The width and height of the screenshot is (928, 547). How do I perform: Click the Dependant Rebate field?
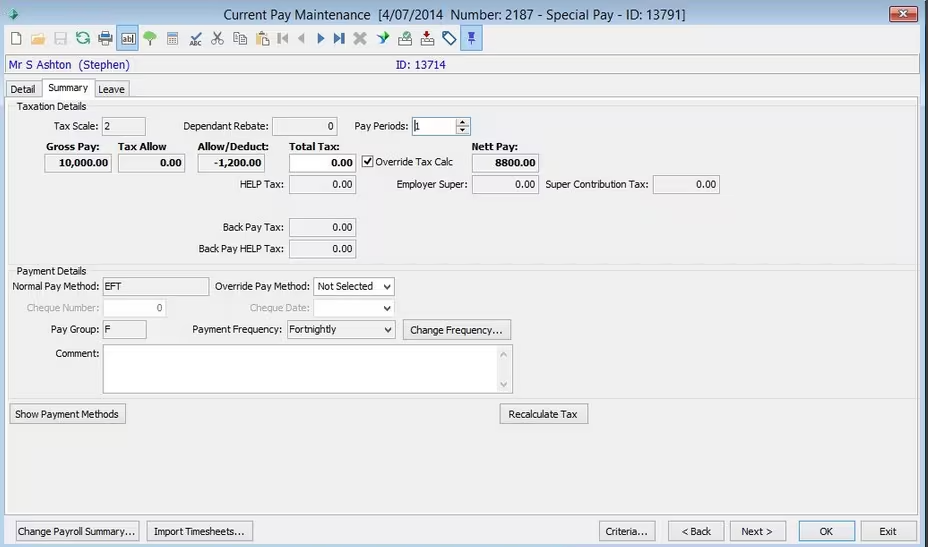[305, 126]
